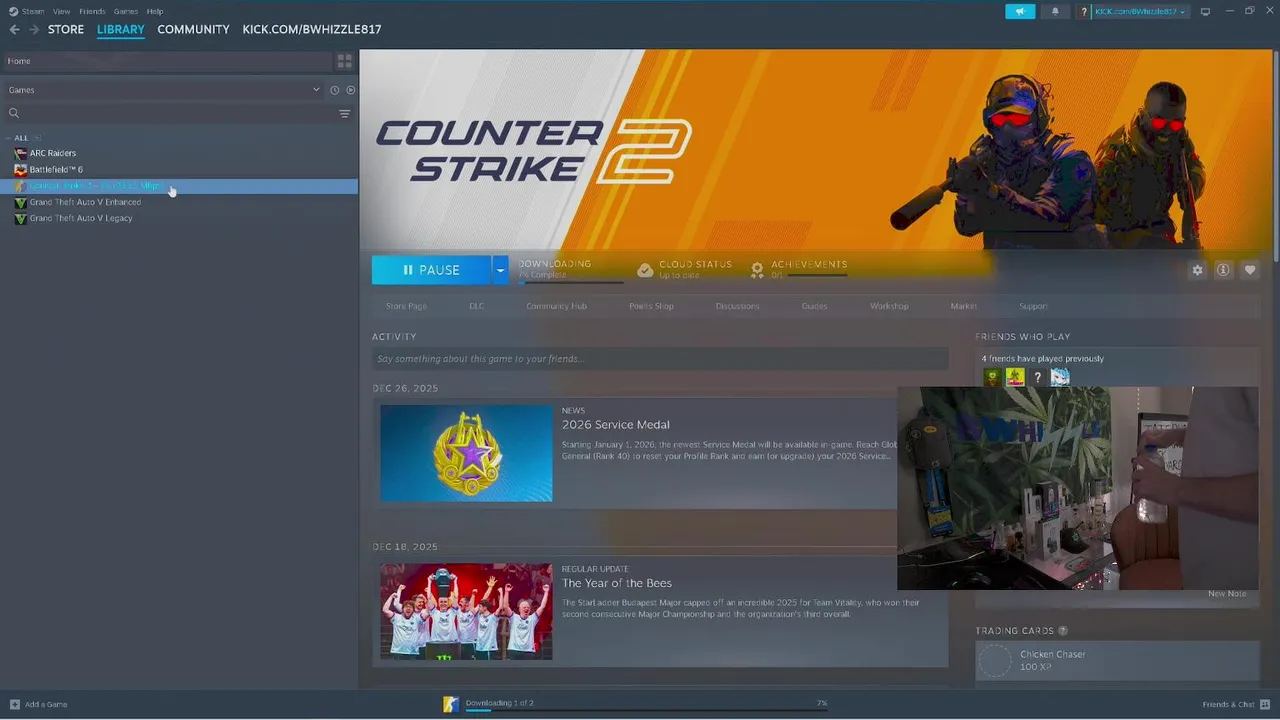Click the GTA V Legacy game icon
The height and width of the screenshot is (720, 1280).
coord(20,218)
